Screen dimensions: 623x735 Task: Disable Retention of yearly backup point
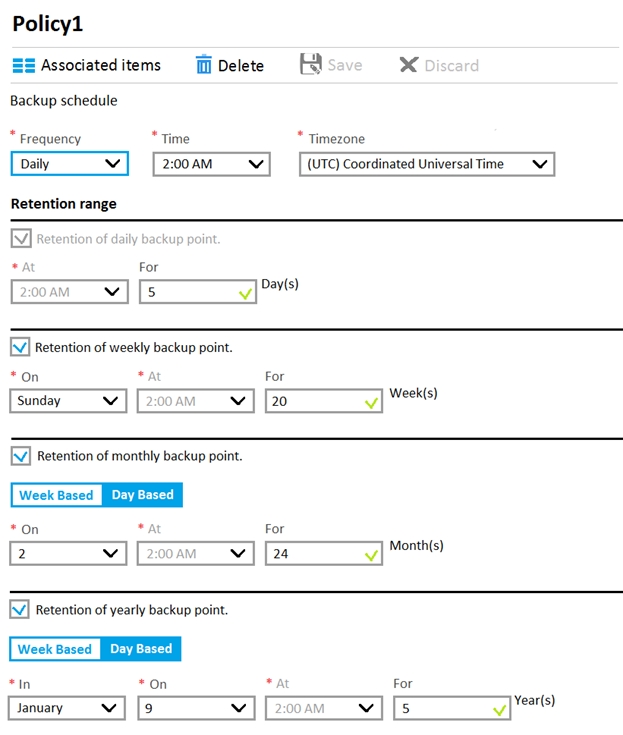(x=20, y=610)
